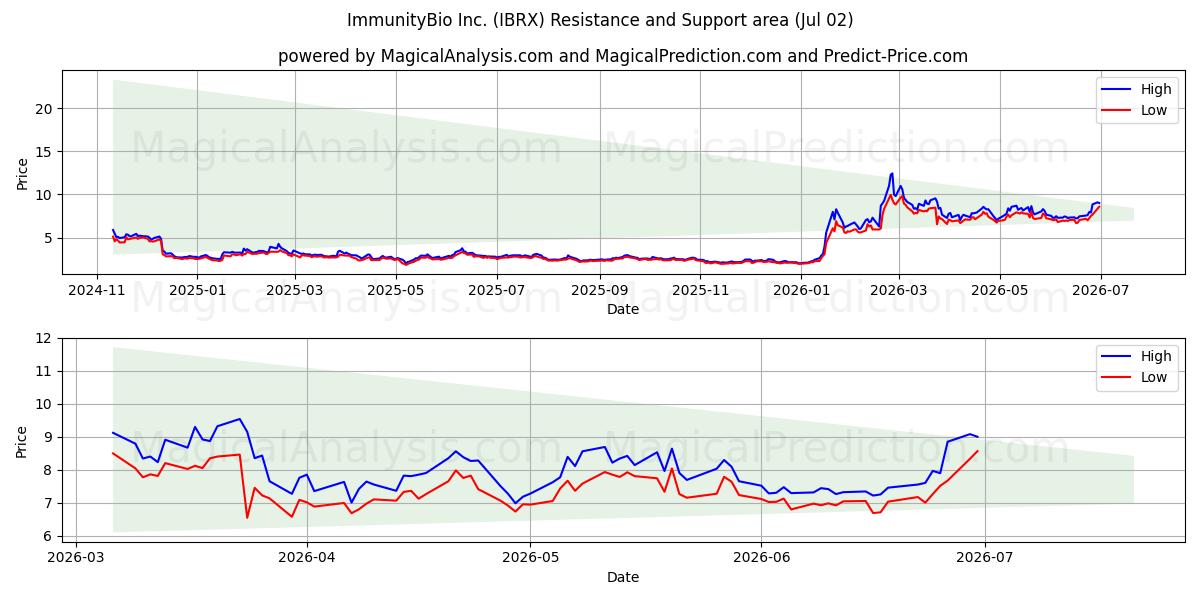Screen dimensions: 1200x600
Task: Click the 'Price' y-axis label of the top chart
Action: (x=23, y=172)
